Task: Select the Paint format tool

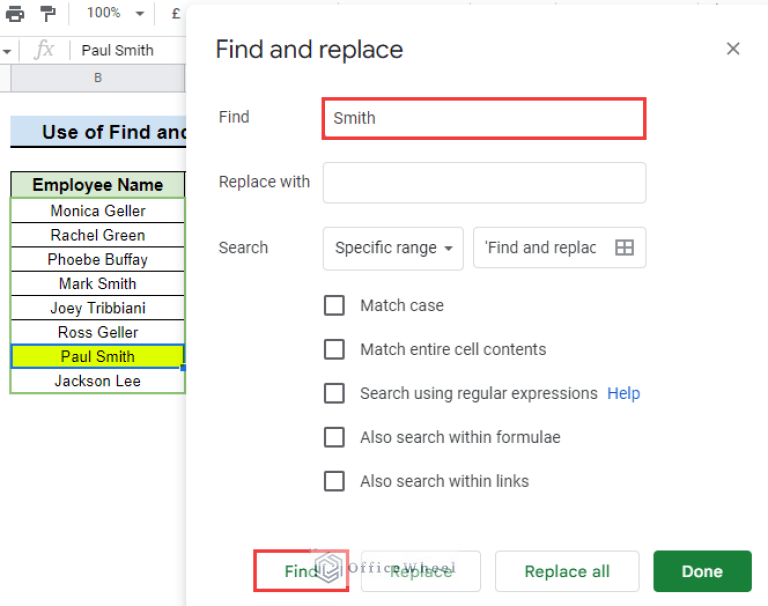Action: coord(48,14)
